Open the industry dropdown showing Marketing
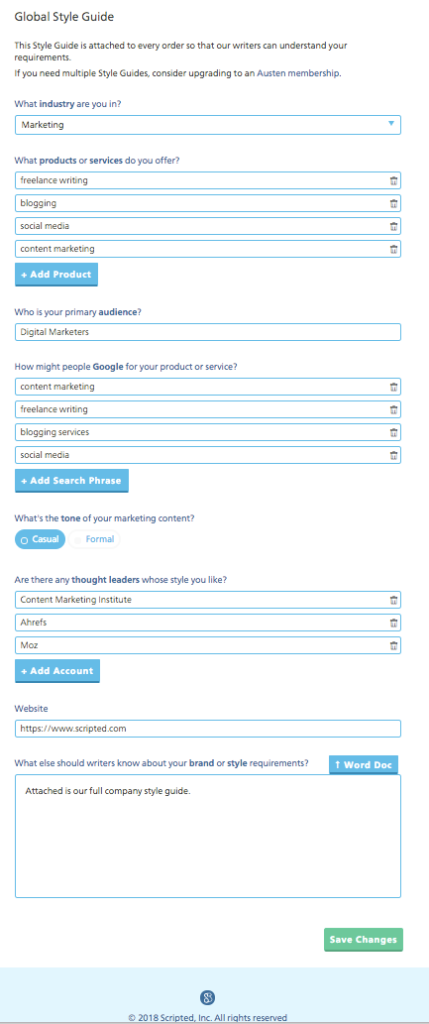 coord(208,125)
